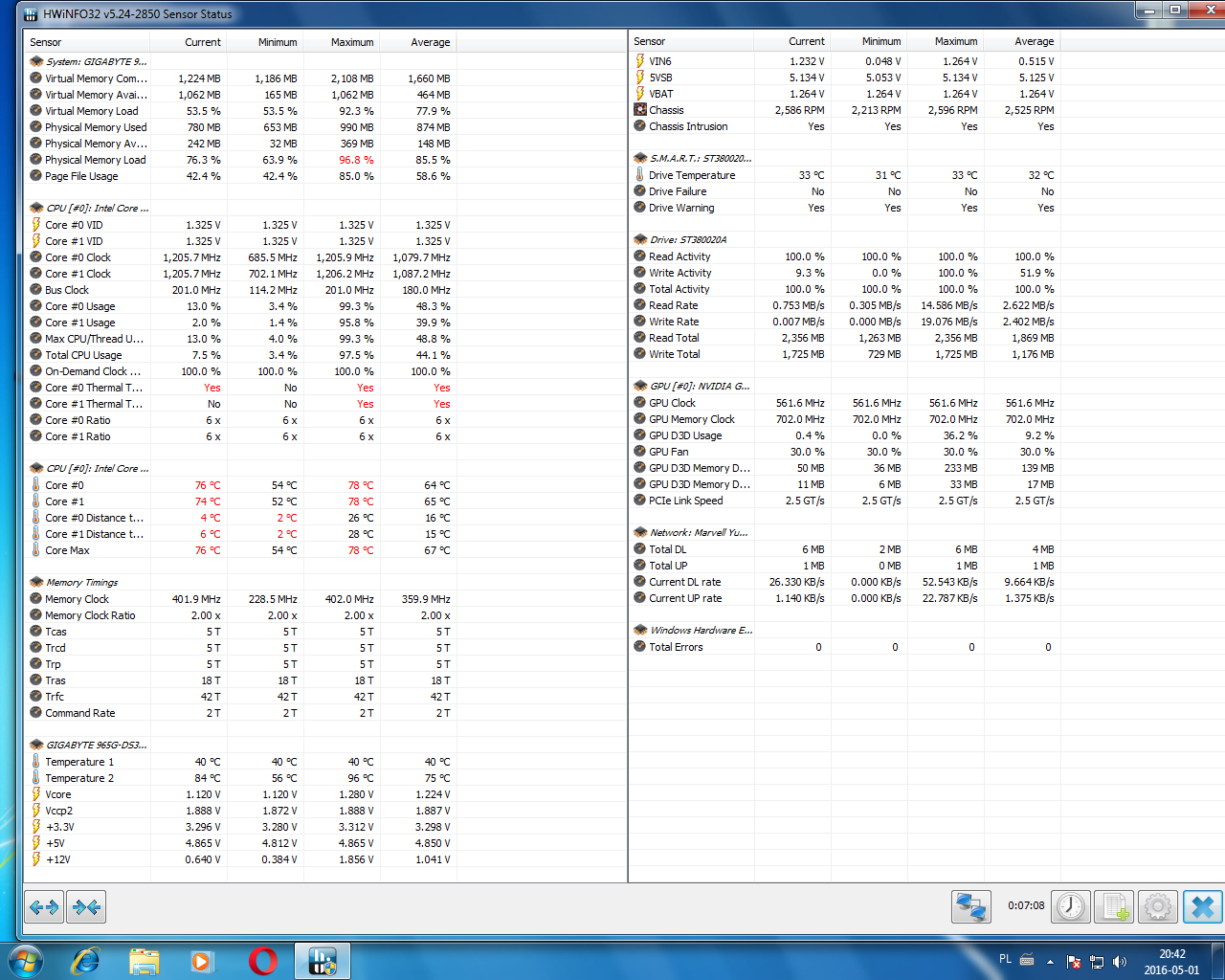Launch Internet Explorer from the taskbar
The image size is (1225, 980).
pos(86,961)
